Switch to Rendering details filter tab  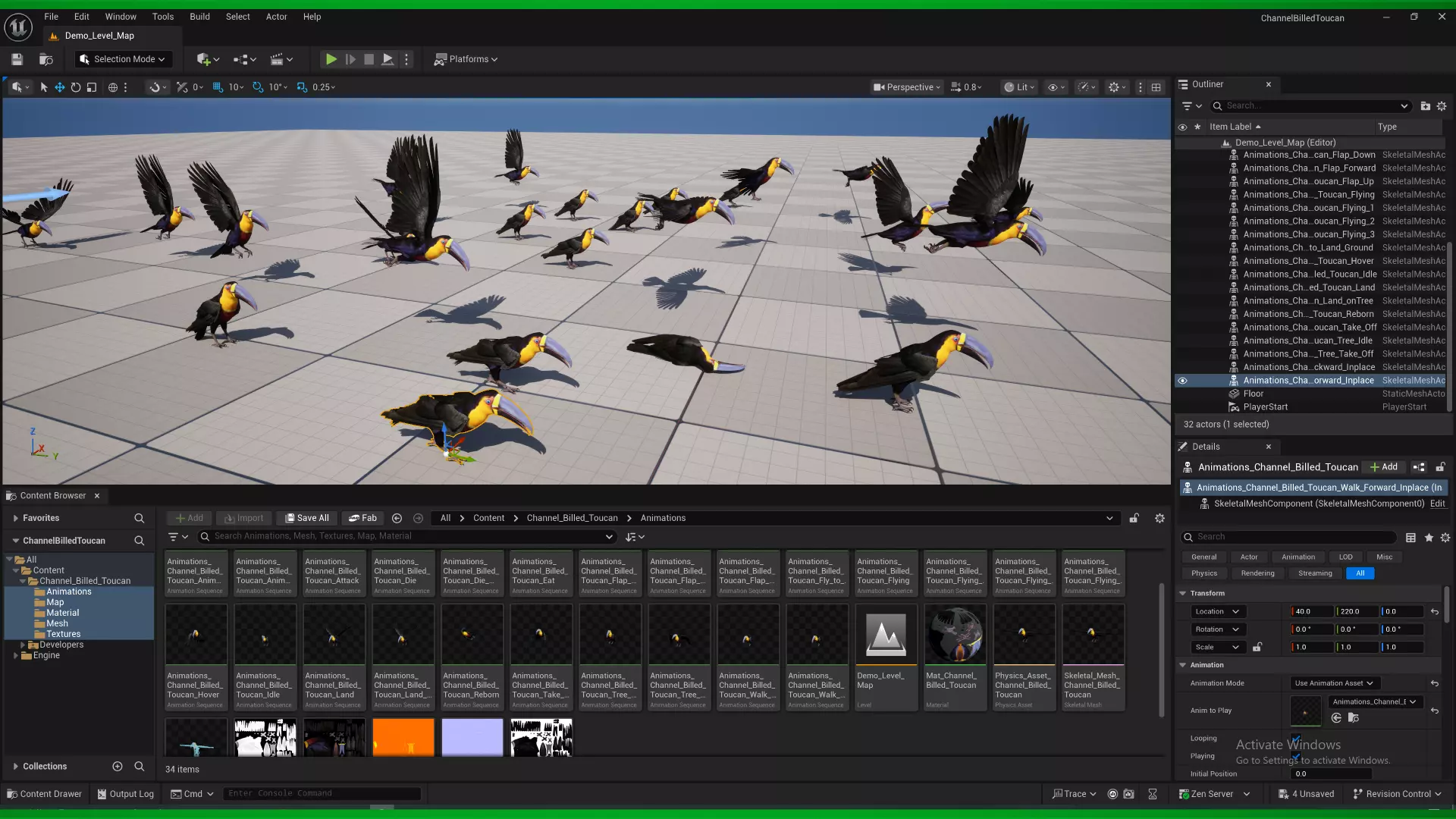[1257, 573]
